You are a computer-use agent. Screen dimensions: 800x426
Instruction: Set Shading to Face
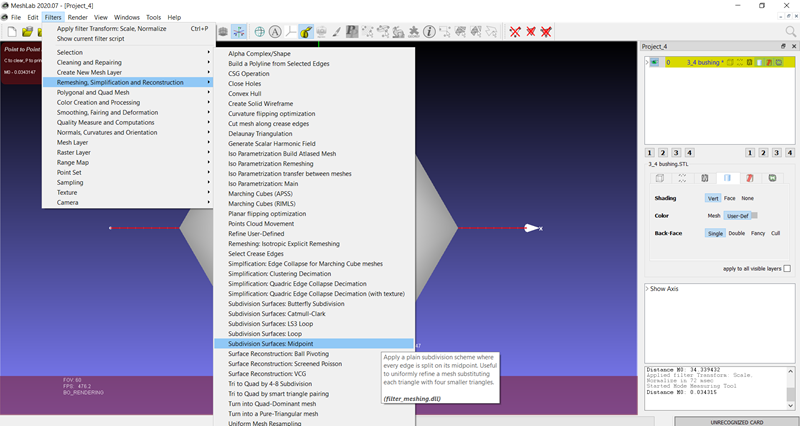(730, 198)
